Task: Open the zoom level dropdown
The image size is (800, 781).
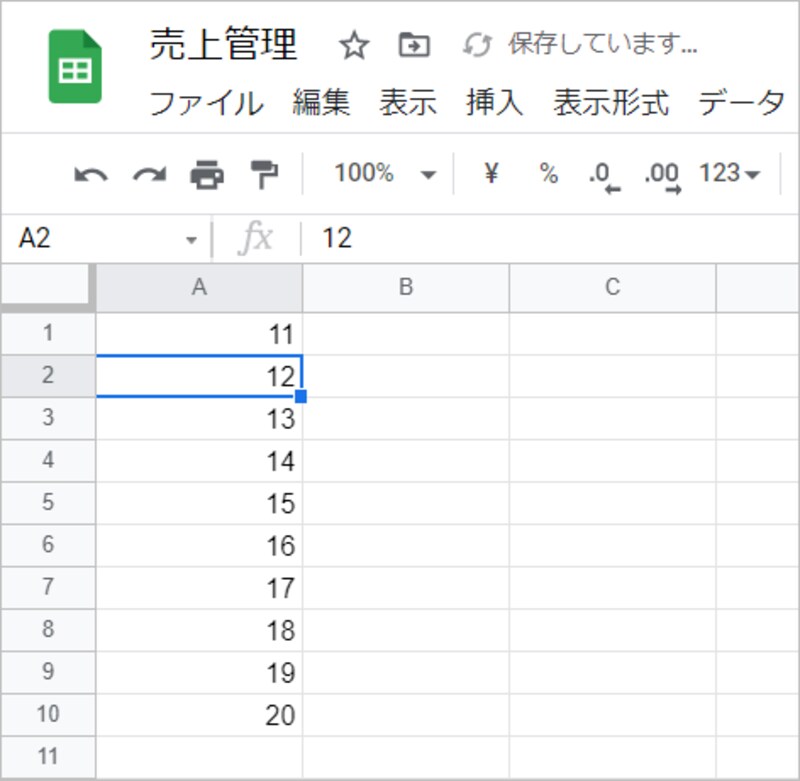Action: 398,172
